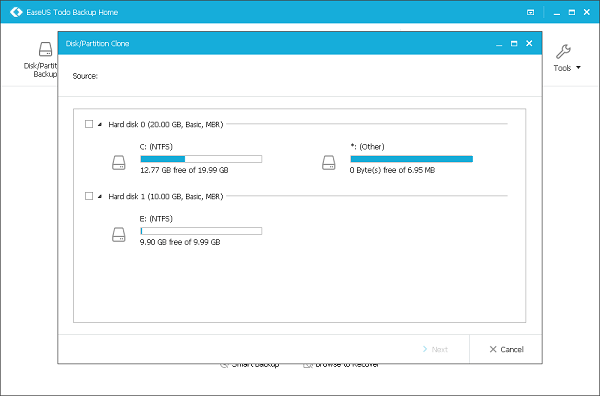Screen dimensions: 600x396
Task: Cancel the Disk/Partition Clone dialog
Action: pos(506,349)
